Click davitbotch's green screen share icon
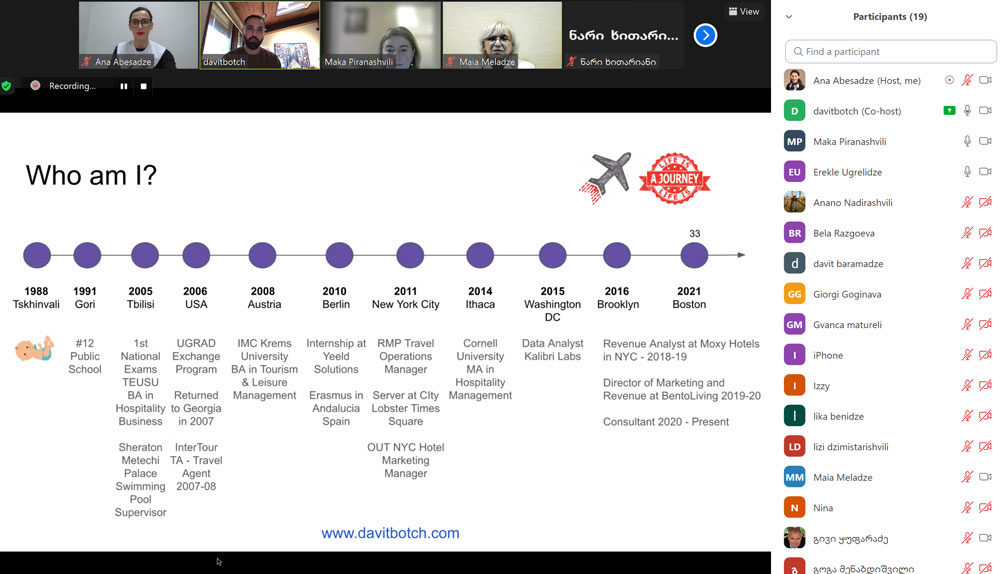 pyautogui.click(x=949, y=111)
